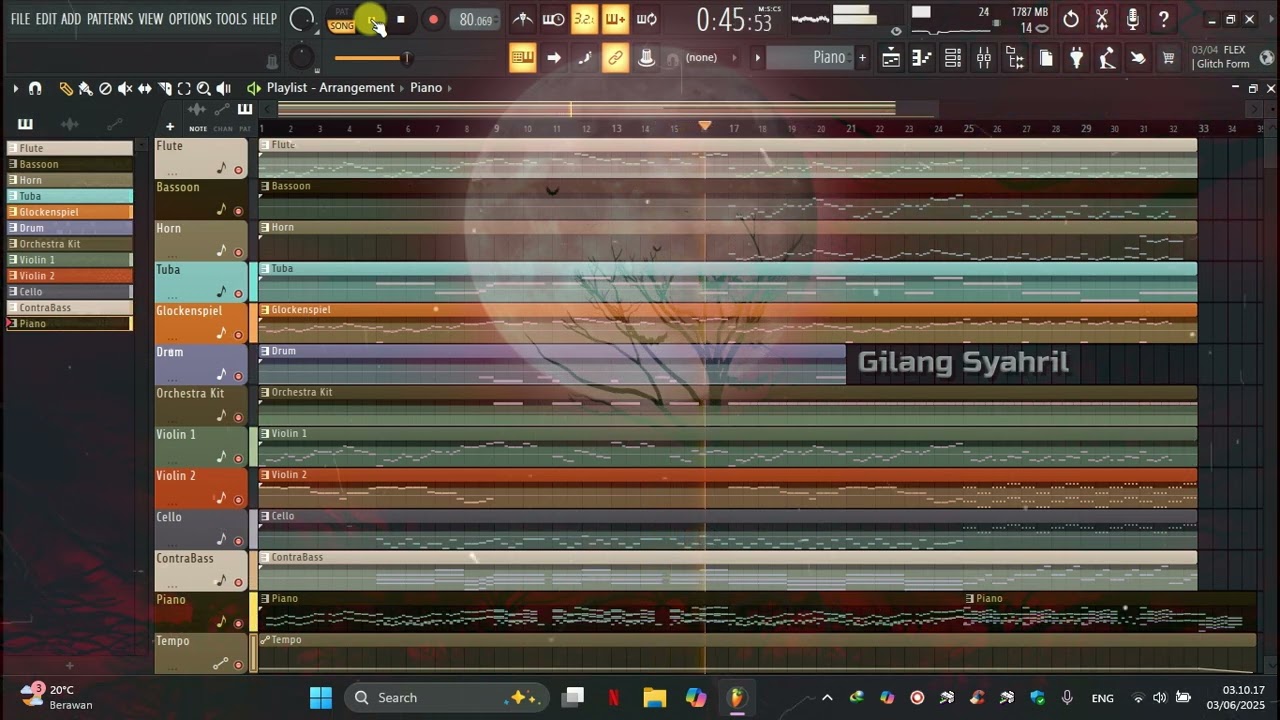
Task: Open the FILE menu
Action: click(20, 19)
